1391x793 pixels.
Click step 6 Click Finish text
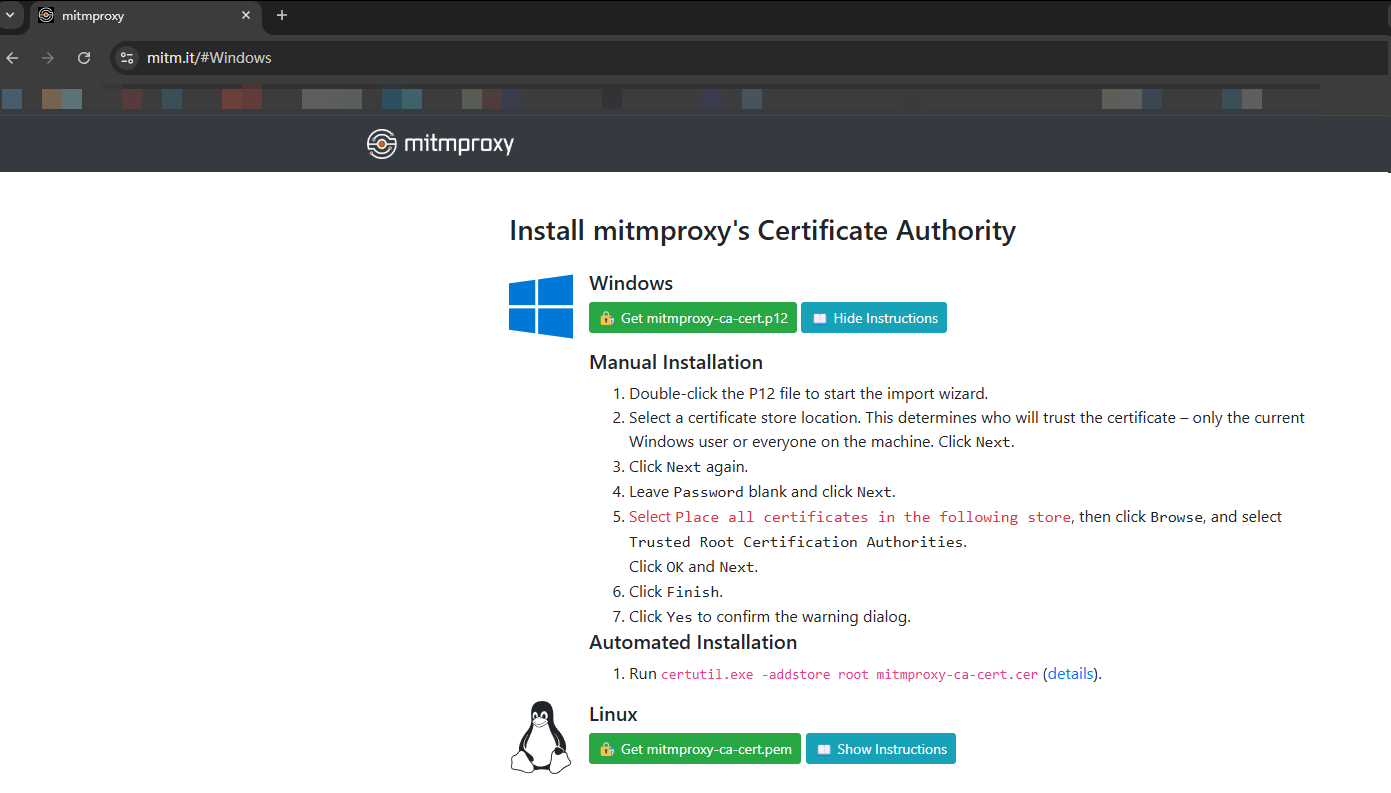pyautogui.click(x=676, y=592)
